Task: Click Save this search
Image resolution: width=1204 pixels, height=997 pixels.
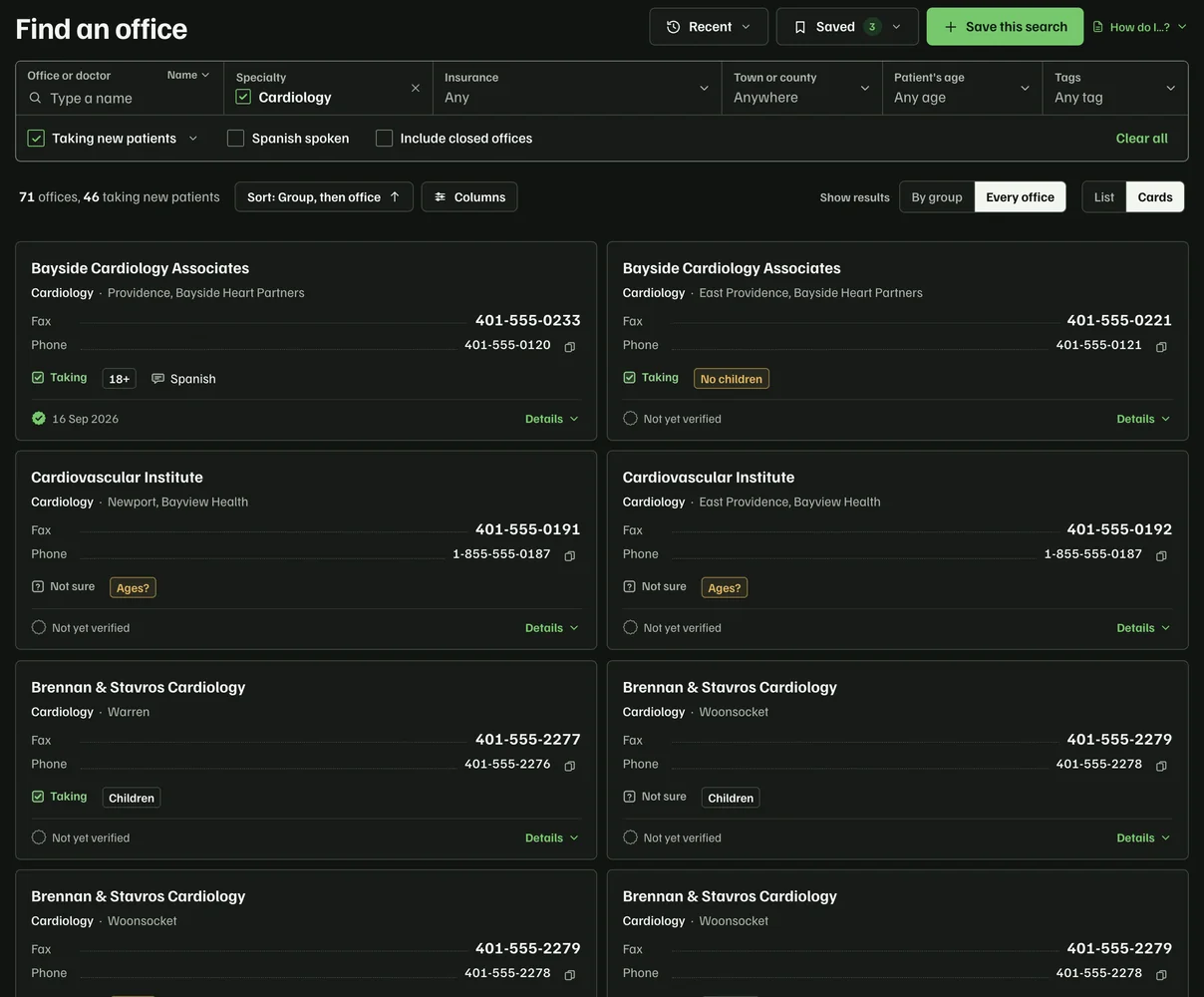Action: tap(1005, 27)
